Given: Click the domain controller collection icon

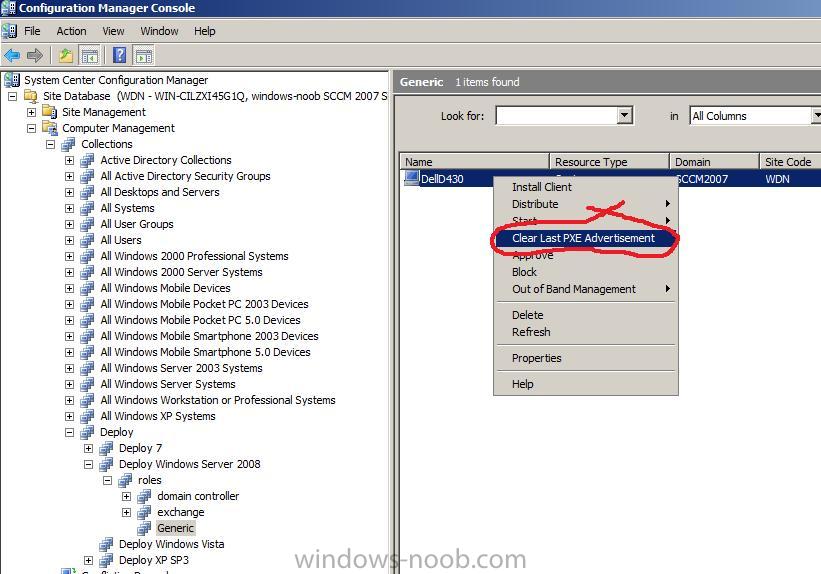Looking at the screenshot, I should click(x=145, y=496).
